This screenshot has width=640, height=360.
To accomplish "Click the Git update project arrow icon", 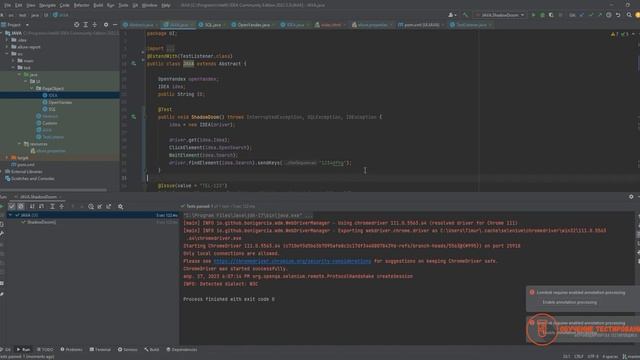I will 582,15.
